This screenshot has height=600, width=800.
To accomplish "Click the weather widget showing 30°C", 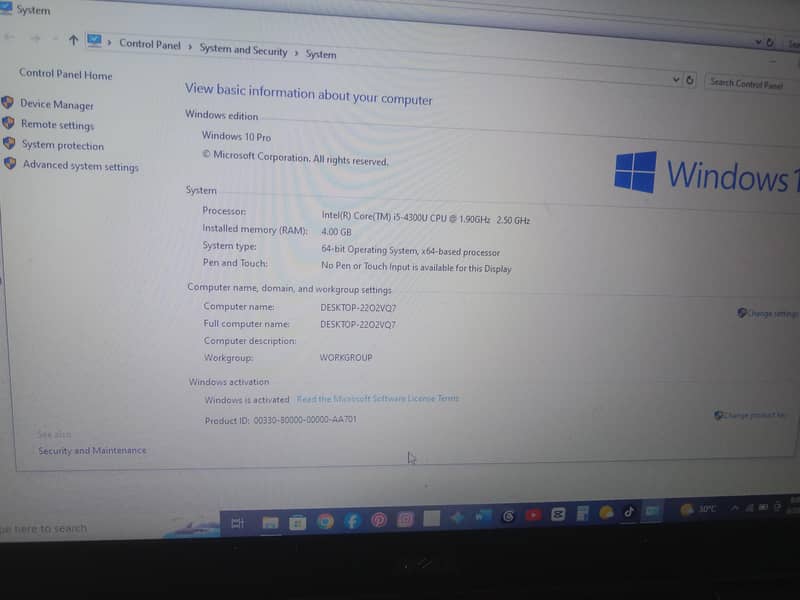I will coord(698,509).
